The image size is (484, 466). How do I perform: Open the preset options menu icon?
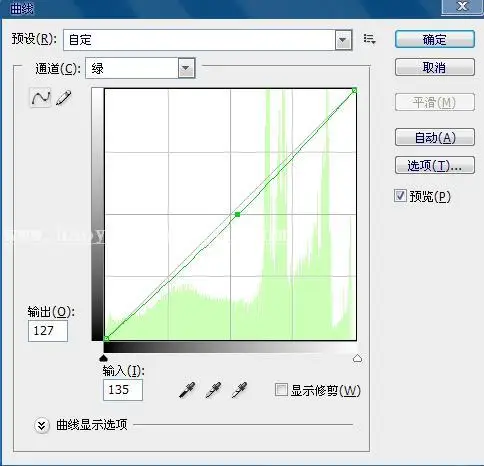[369, 39]
